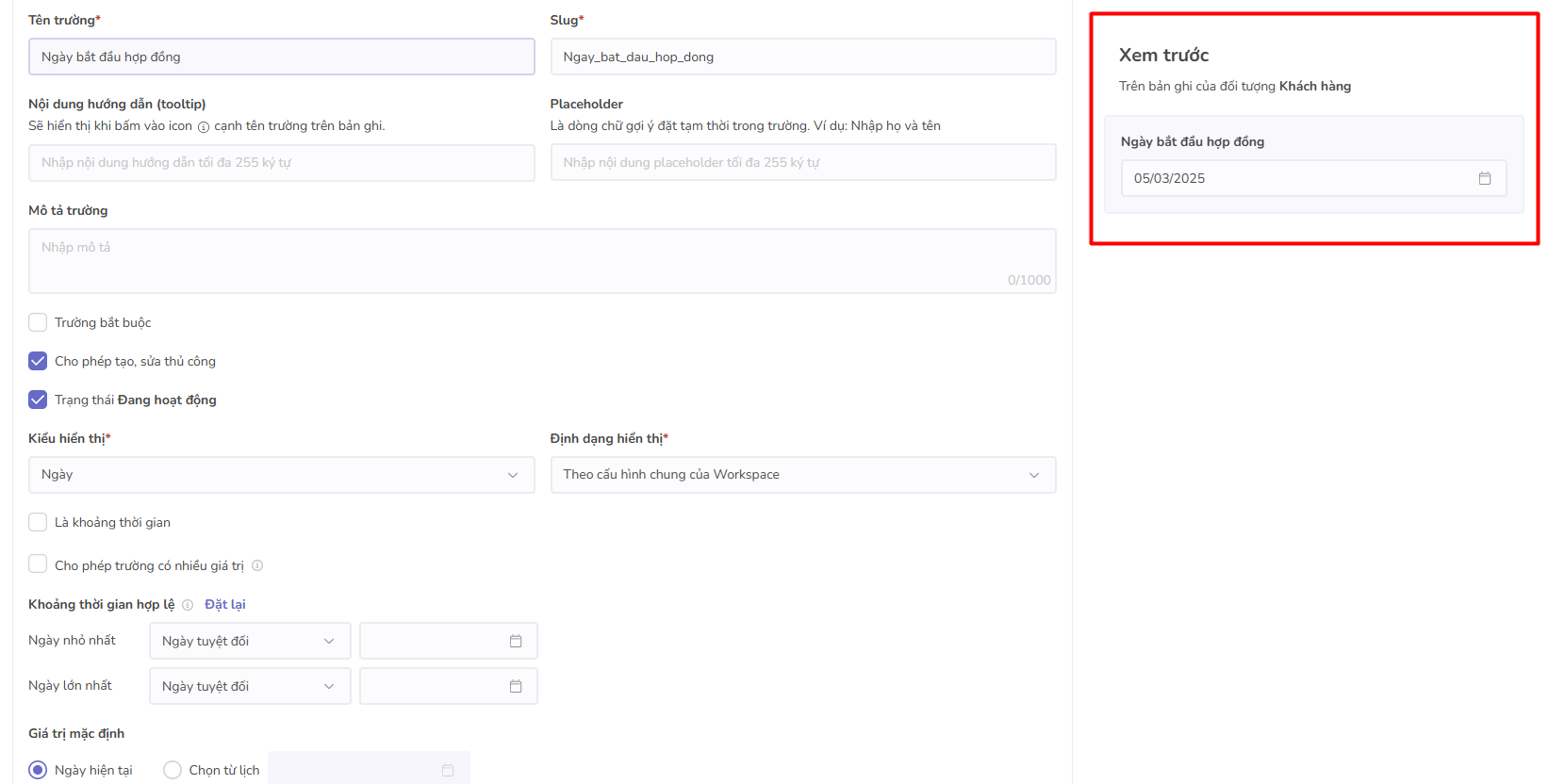Screen dimensions: 1548x784
Task: Click info icon beside Cho phép trường có nhiều giá trị
Action: click(x=257, y=565)
